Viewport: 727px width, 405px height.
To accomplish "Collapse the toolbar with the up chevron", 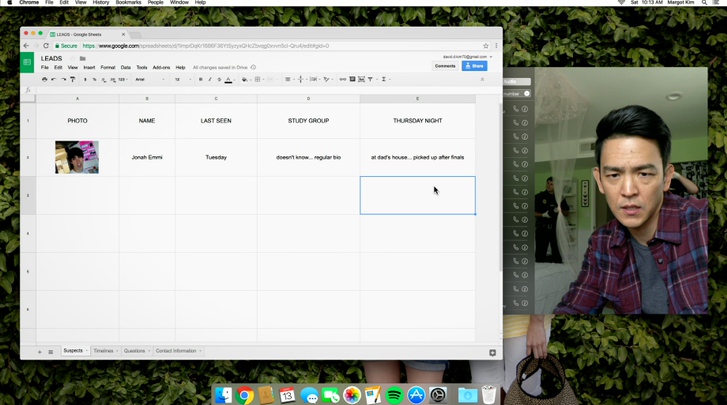I will point(482,79).
